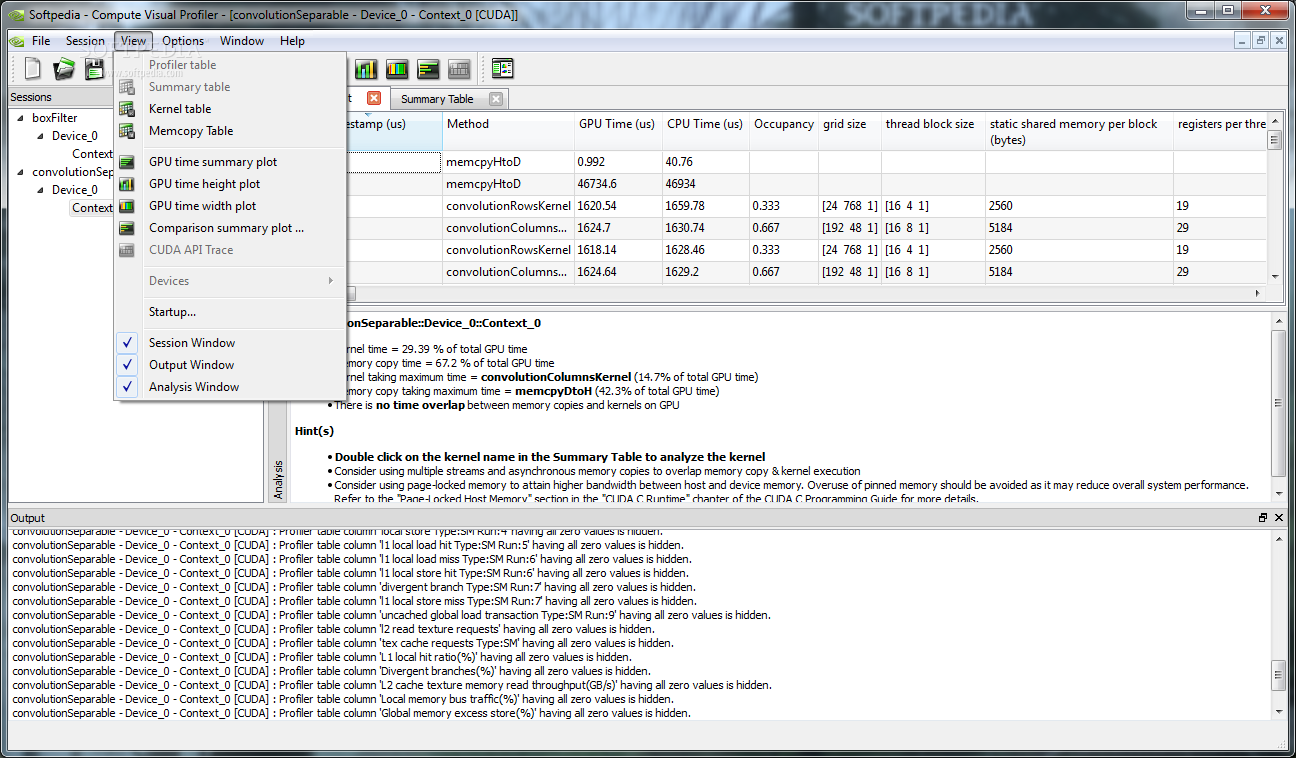
Task: Open Comparison summary plot dialog
Action: [231, 228]
